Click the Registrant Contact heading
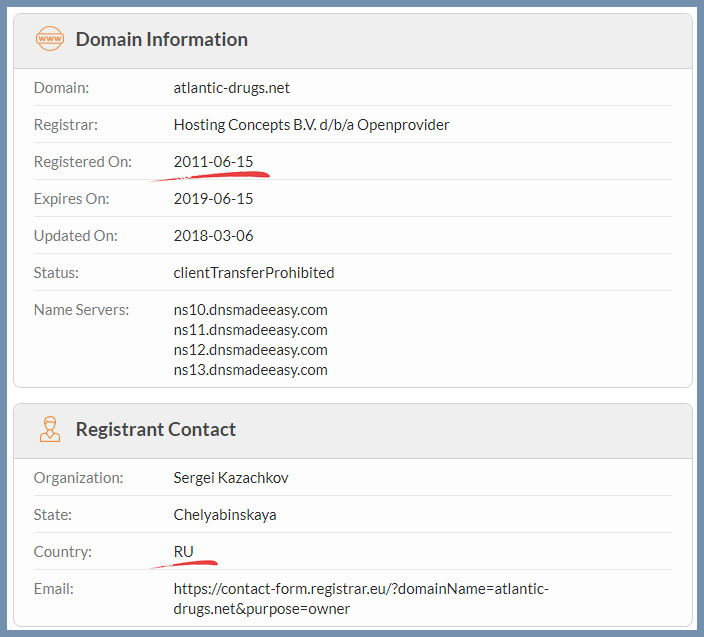Image resolution: width=704 pixels, height=637 pixels. click(156, 430)
